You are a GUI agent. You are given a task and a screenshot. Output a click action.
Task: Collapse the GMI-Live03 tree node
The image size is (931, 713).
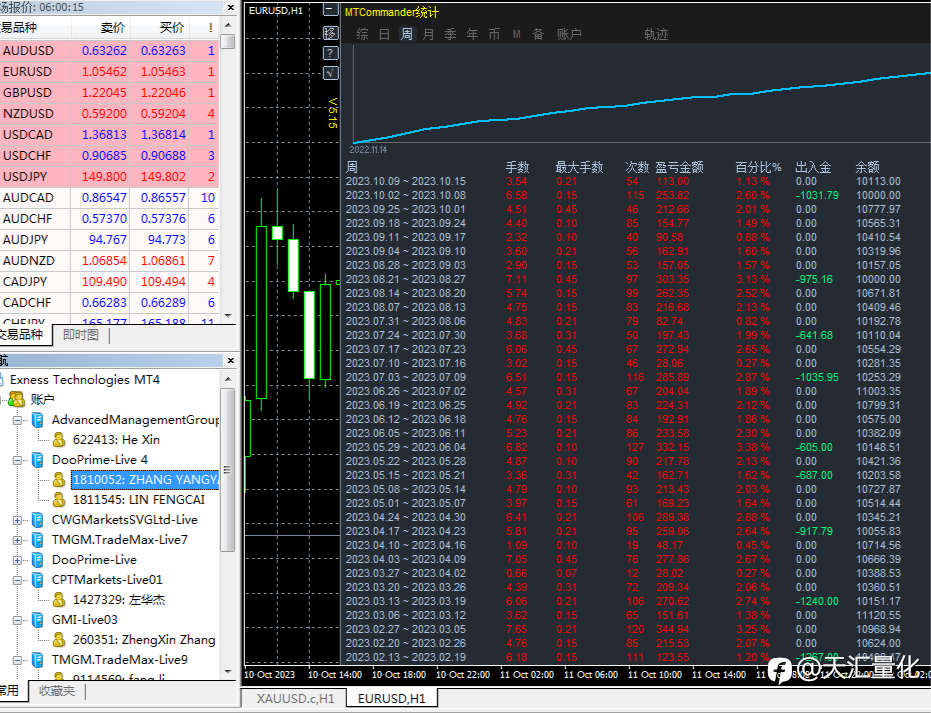point(17,620)
